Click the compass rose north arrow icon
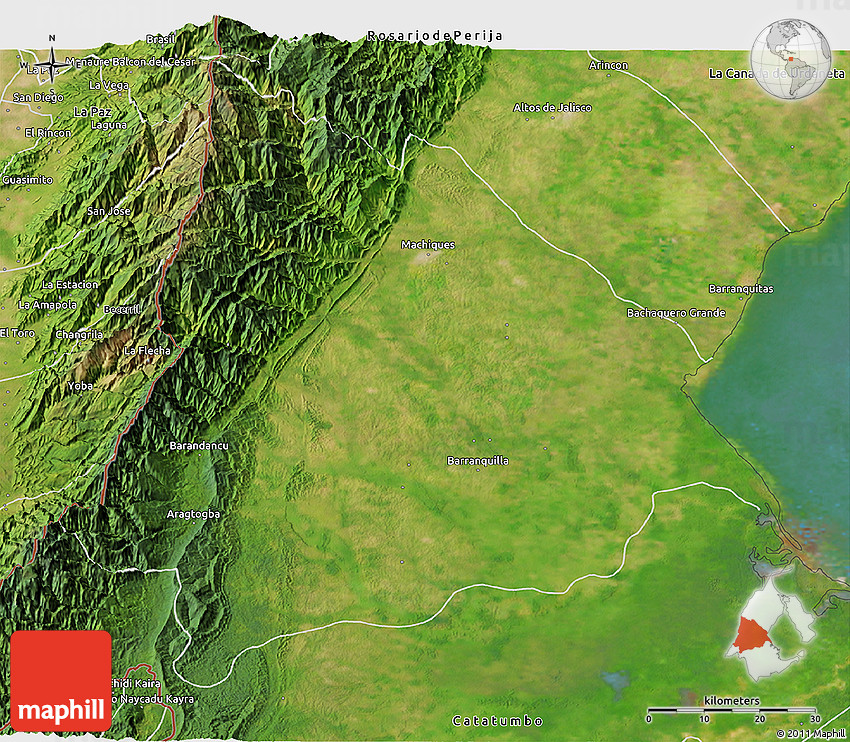 pos(52,56)
